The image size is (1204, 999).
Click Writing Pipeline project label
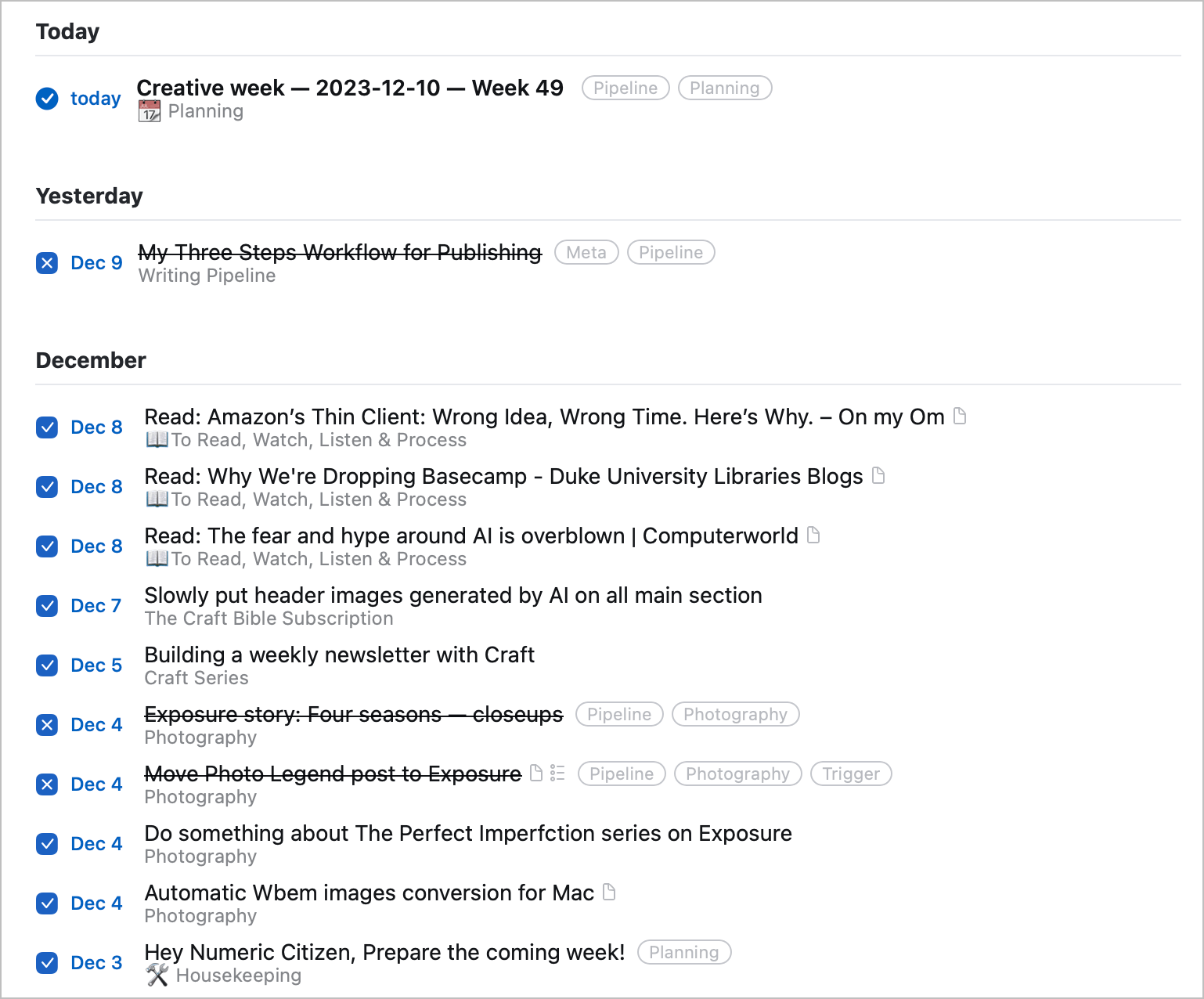tap(207, 276)
